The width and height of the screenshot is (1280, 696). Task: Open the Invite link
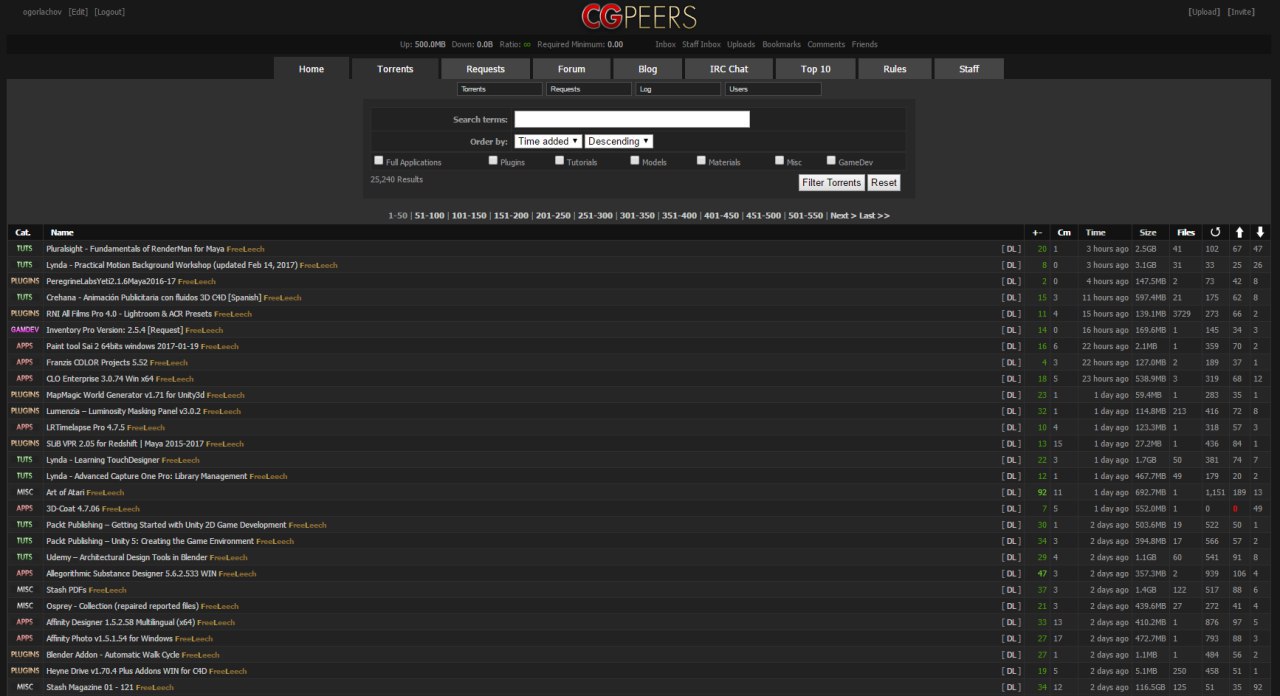pyautogui.click(x=1241, y=12)
